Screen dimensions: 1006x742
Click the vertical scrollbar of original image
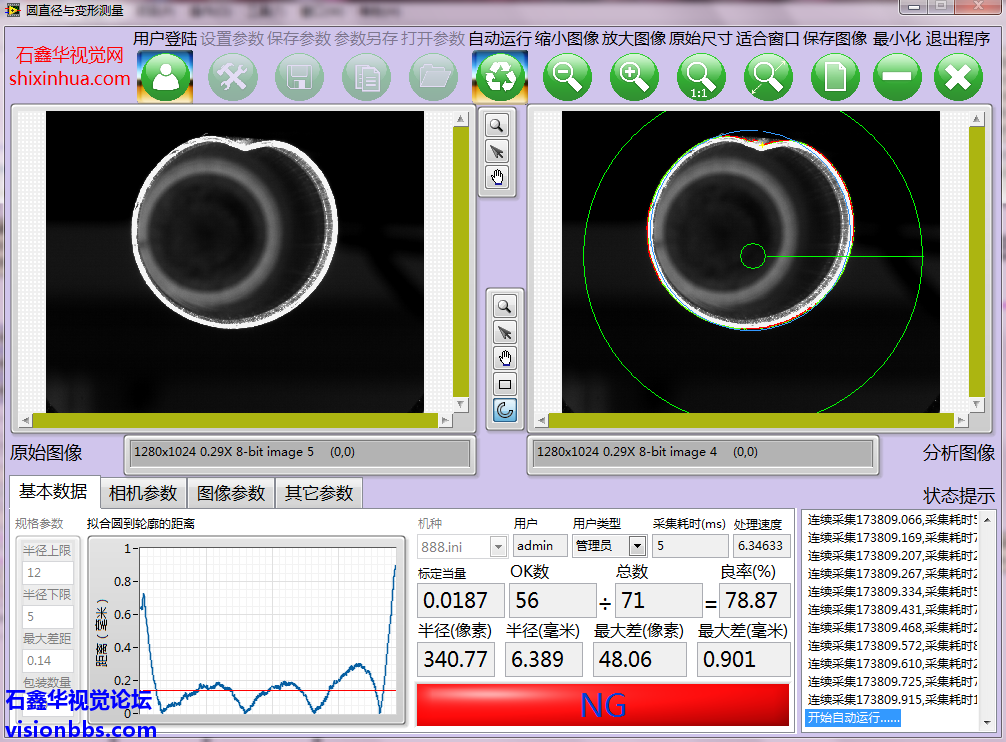pos(460,260)
